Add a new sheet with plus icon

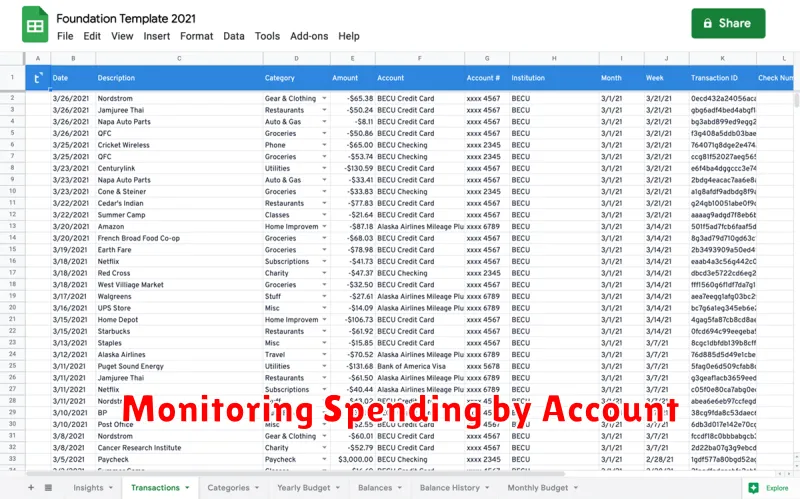(31, 487)
